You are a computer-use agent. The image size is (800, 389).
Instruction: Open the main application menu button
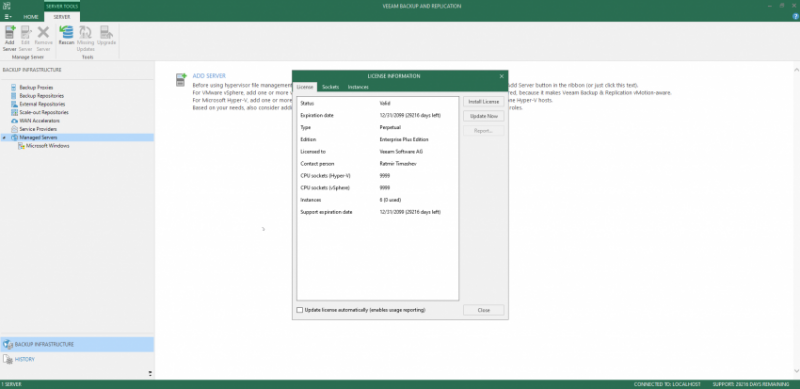(8, 17)
